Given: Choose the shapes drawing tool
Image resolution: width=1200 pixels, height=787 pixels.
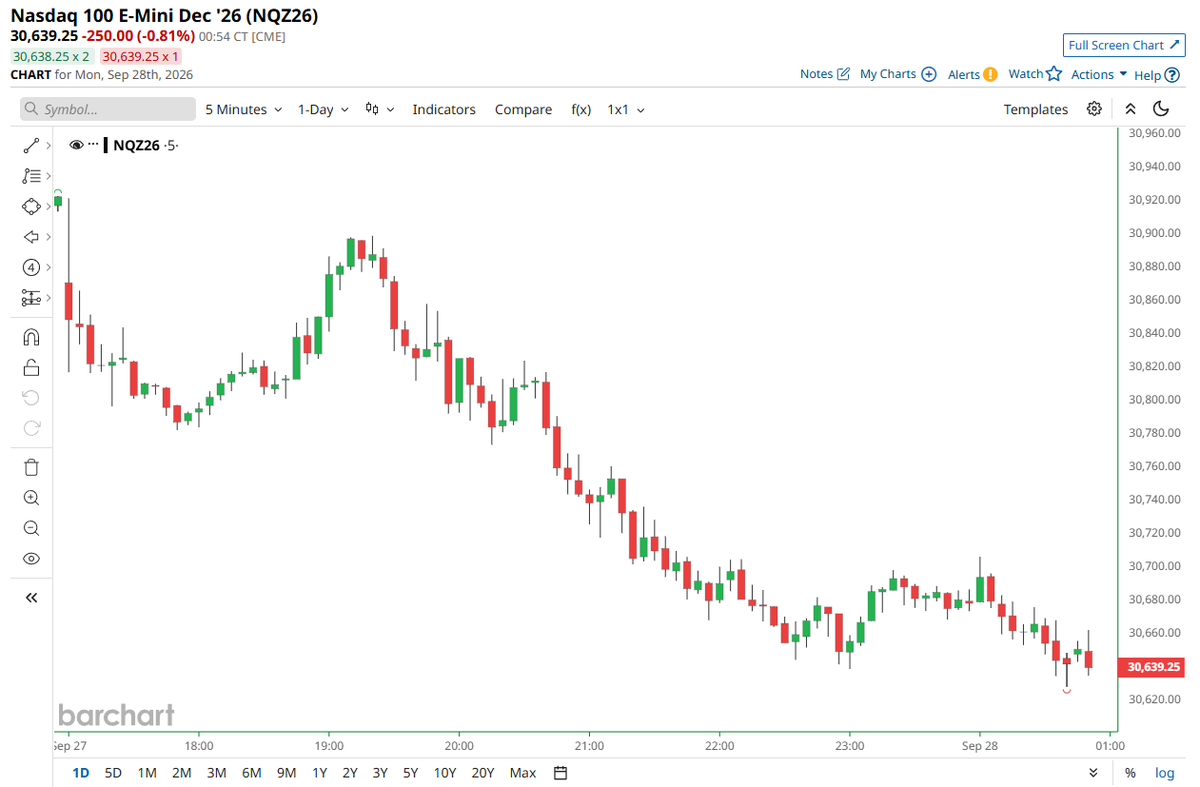Looking at the screenshot, I should 31,206.
